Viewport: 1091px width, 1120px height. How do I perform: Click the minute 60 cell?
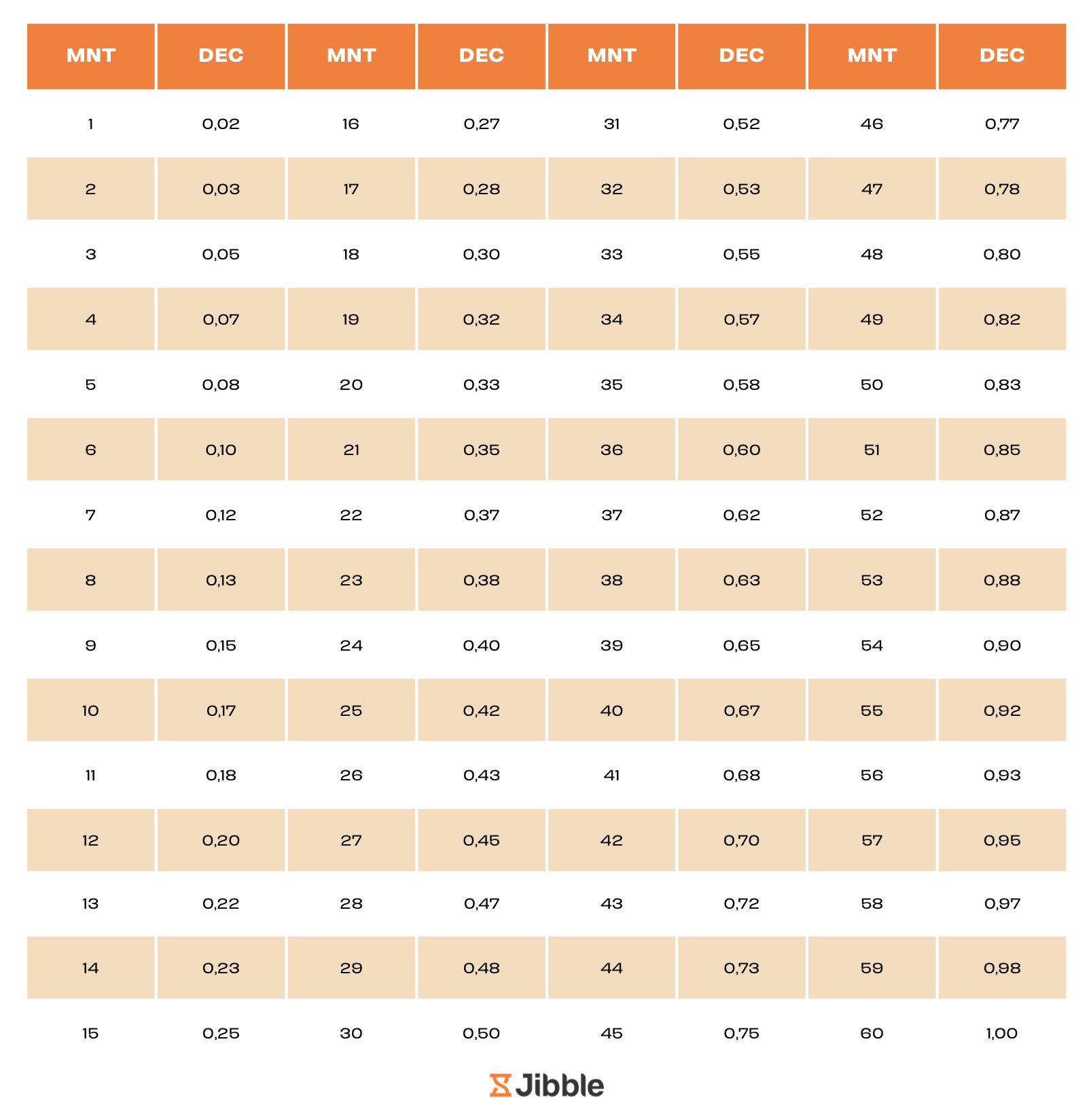coord(872,1033)
